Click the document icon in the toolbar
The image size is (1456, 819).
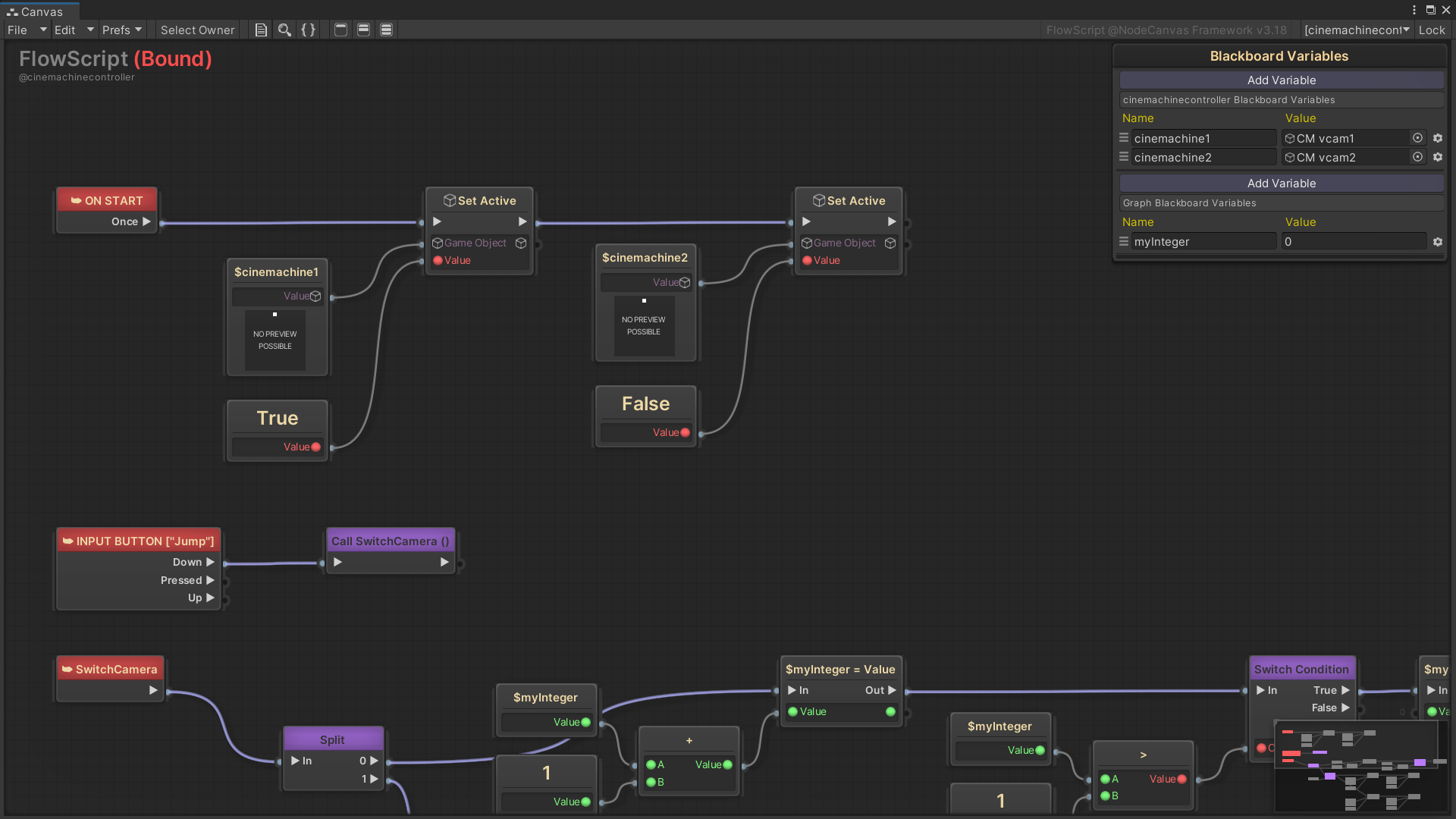(x=261, y=30)
